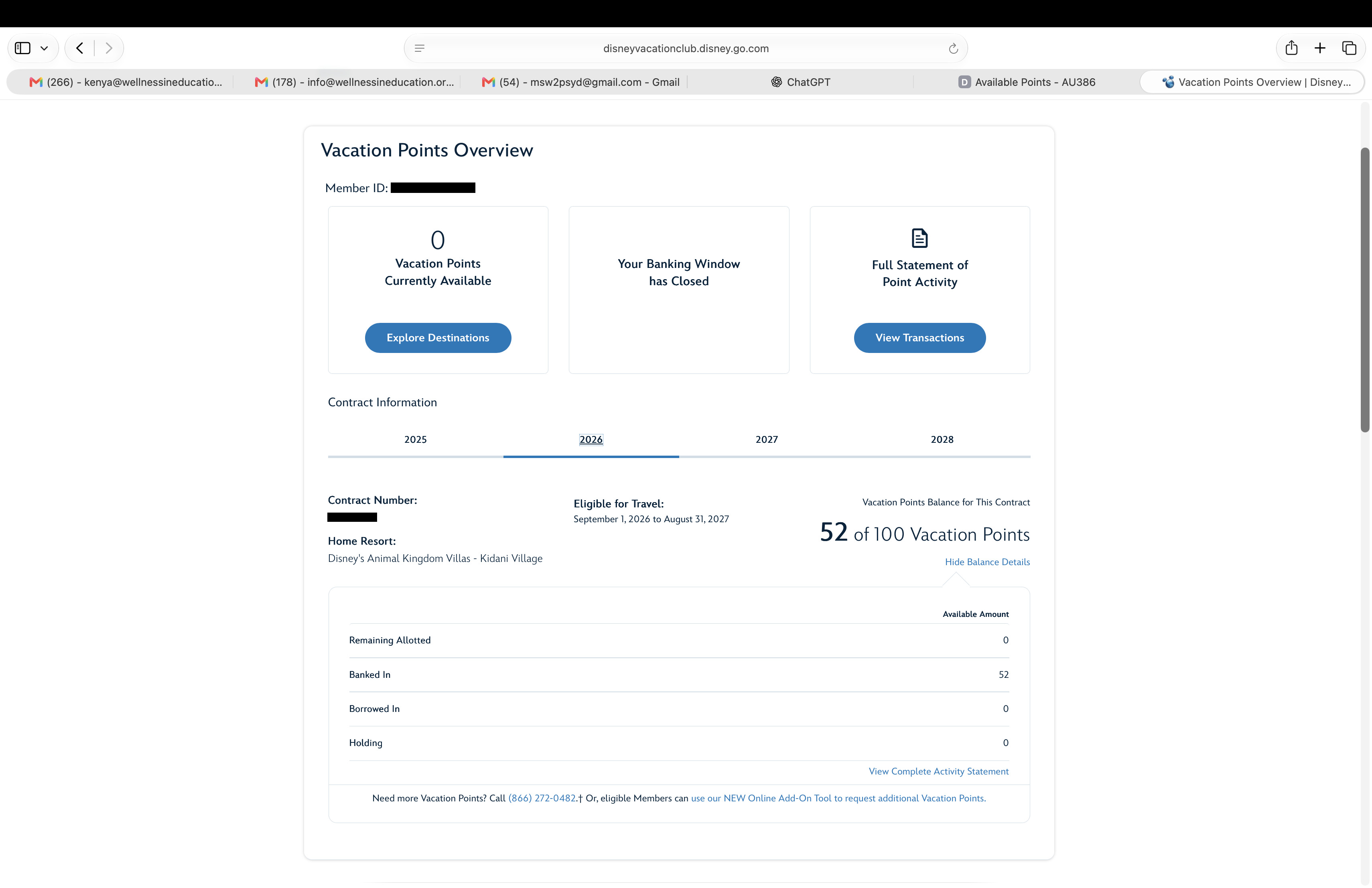
Task: Open View Complete Activity Statement link
Action: pos(938,771)
